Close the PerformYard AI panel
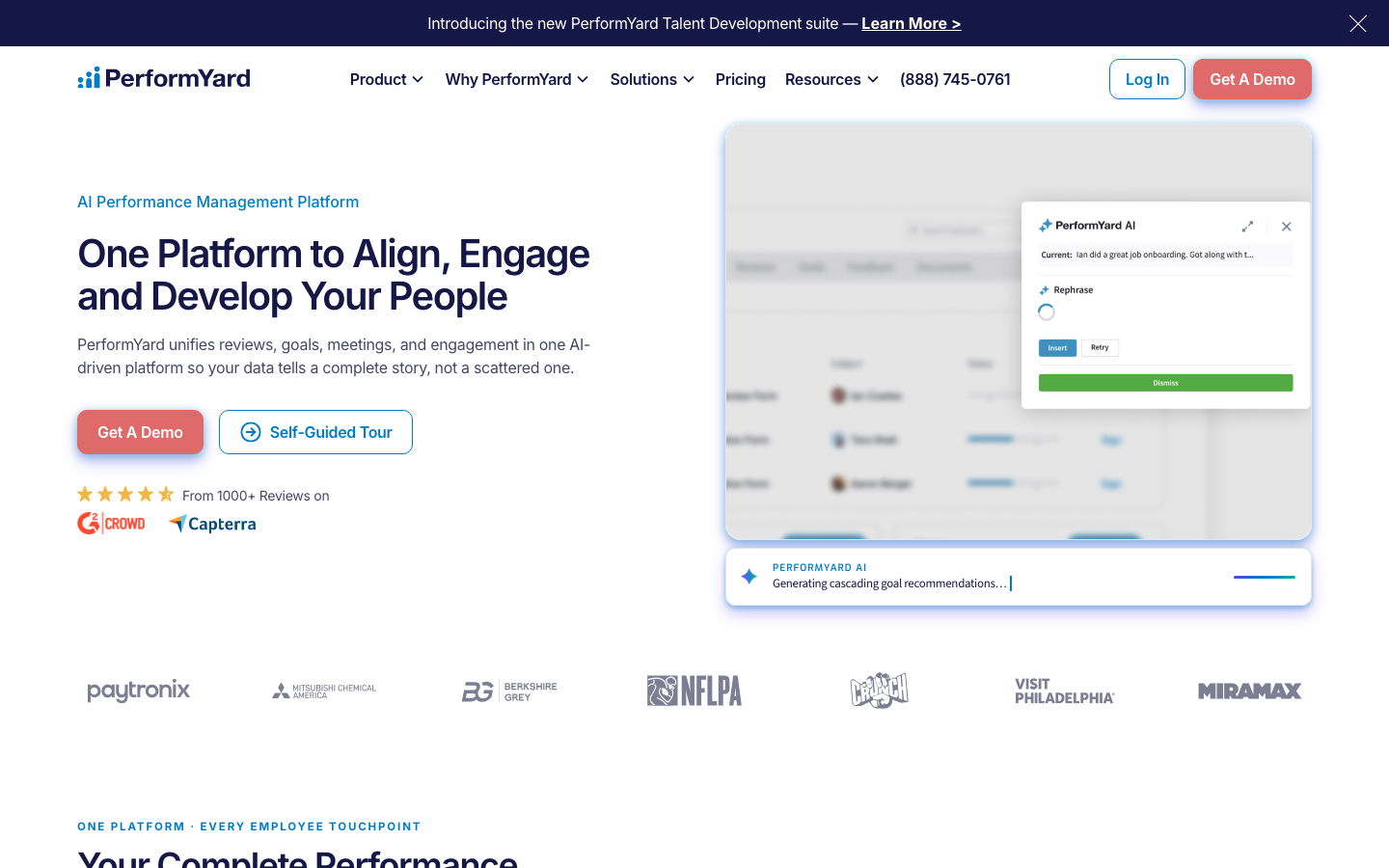This screenshot has width=1389, height=868. point(1286,227)
